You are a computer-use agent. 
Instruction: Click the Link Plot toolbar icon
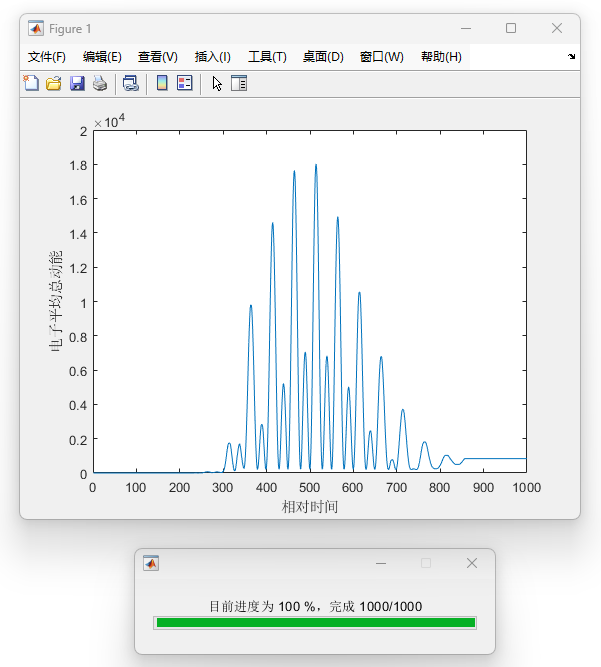point(130,84)
